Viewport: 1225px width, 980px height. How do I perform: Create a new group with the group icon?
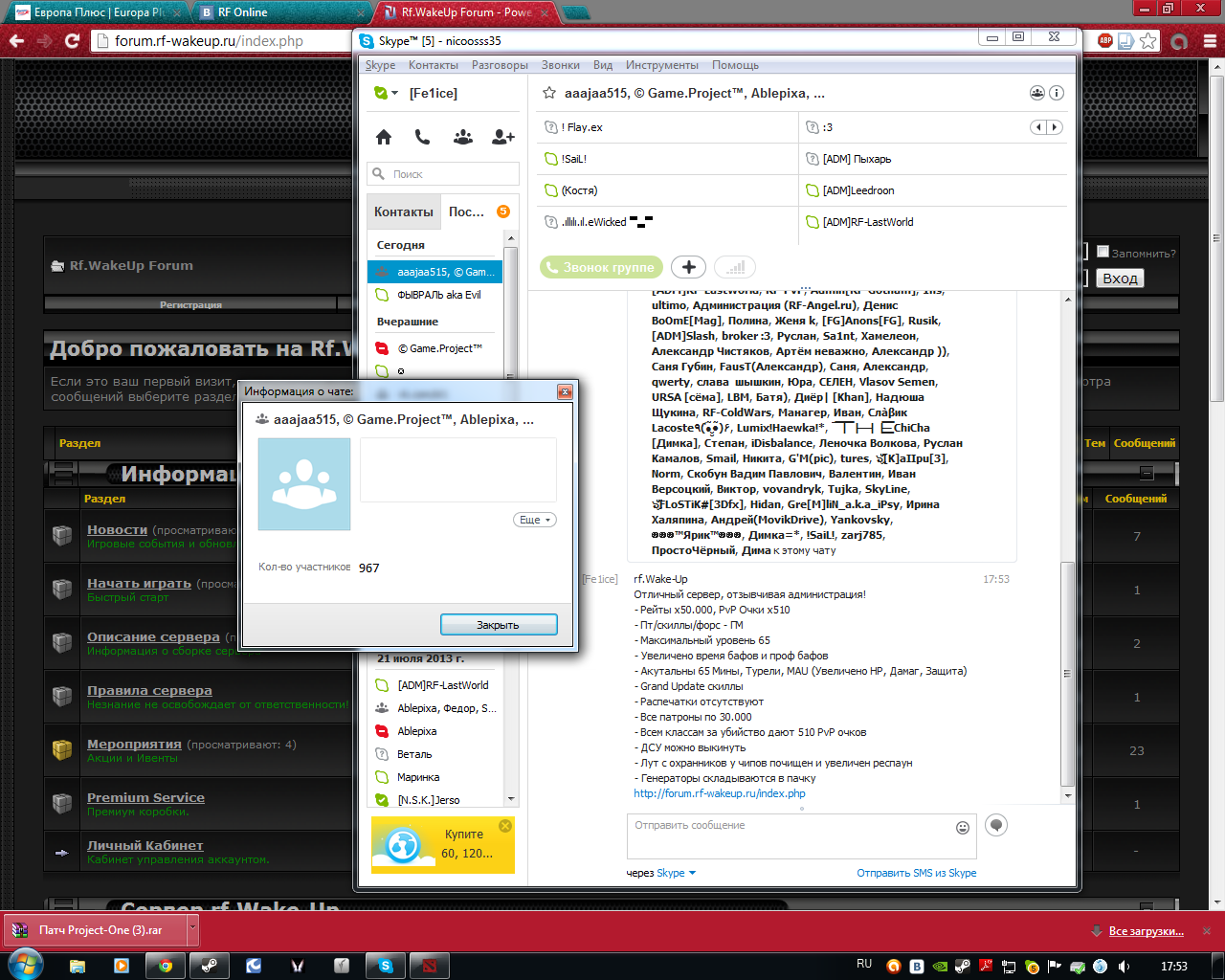coord(463,137)
